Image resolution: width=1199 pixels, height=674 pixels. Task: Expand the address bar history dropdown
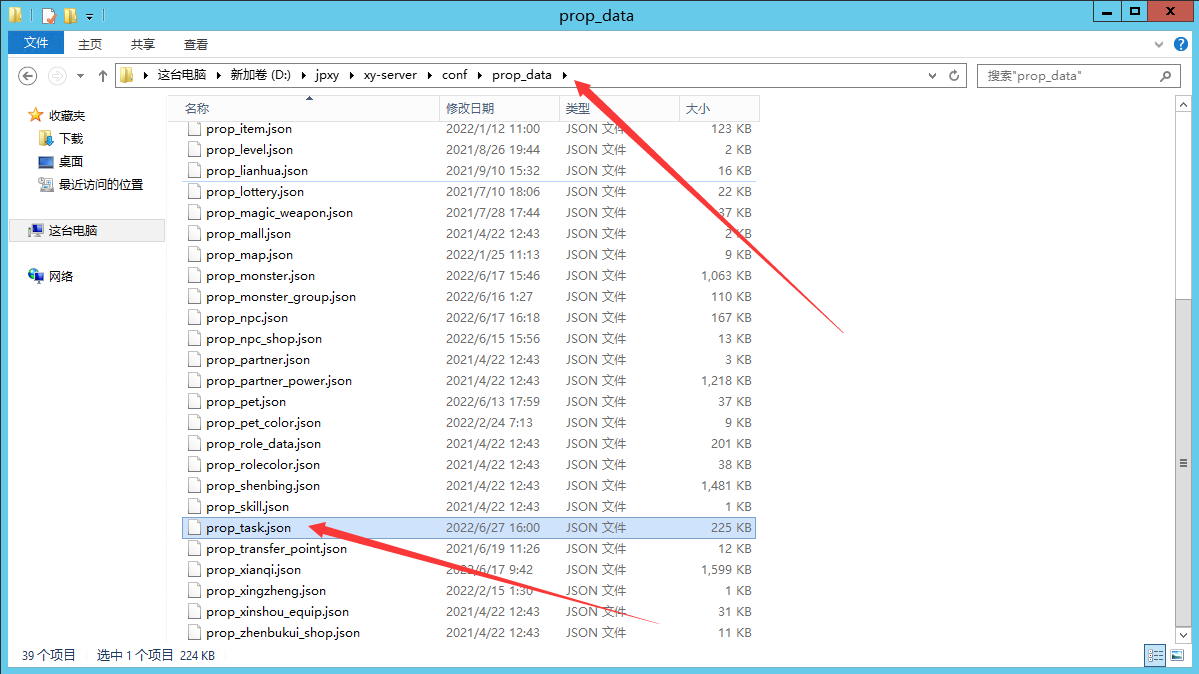[x=932, y=76]
